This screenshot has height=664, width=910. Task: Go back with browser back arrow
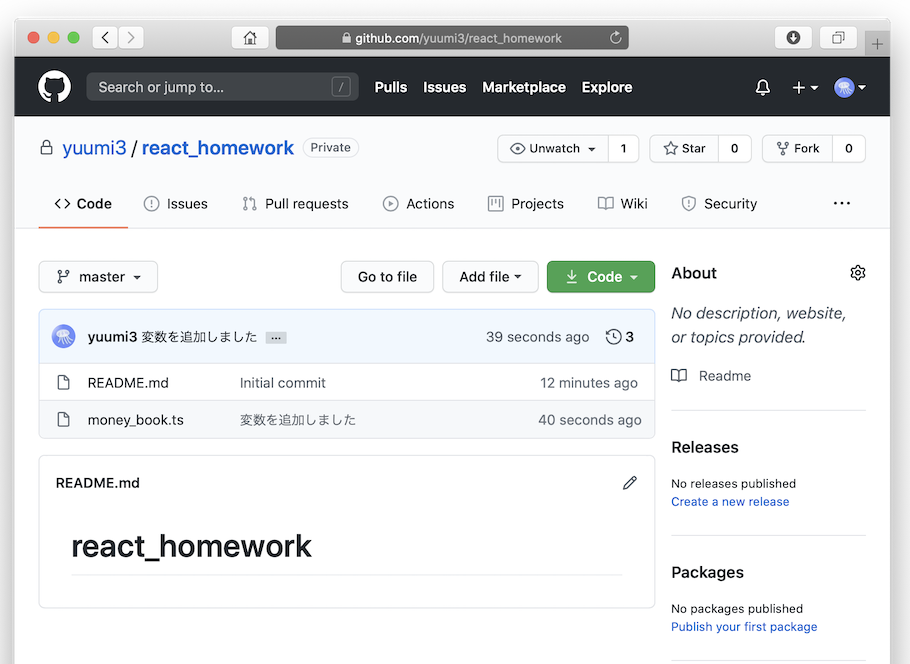tap(105, 38)
